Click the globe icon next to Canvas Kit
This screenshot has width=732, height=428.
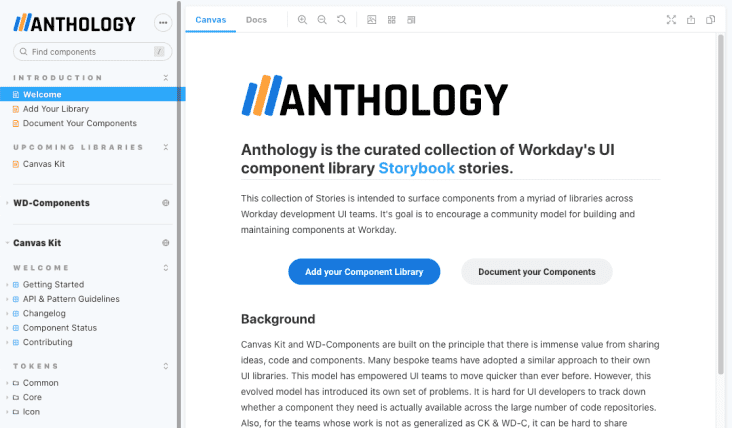pyautogui.click(x=165, y=243)
